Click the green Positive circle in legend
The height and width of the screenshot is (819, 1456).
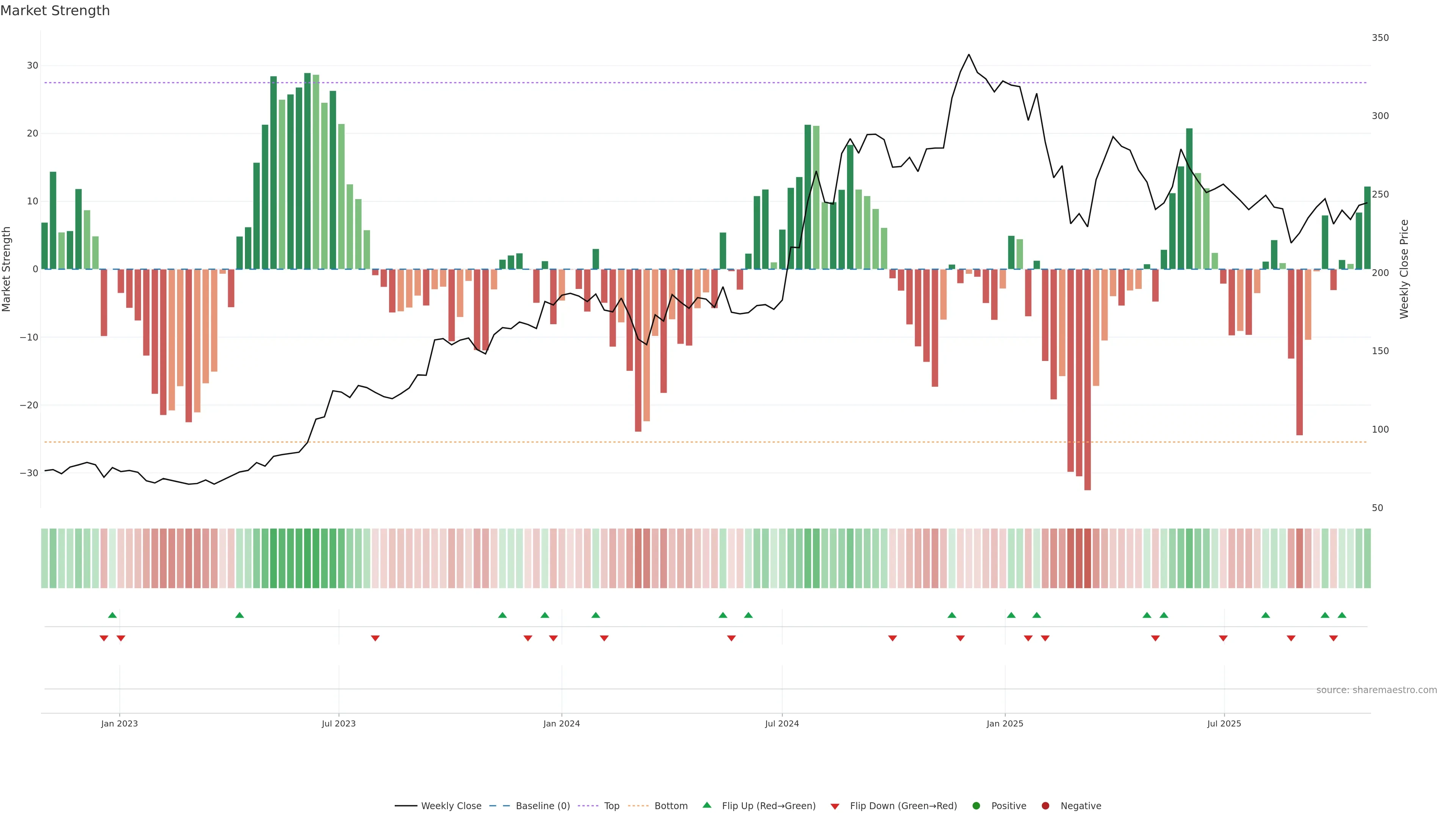[x=976, y=805]
